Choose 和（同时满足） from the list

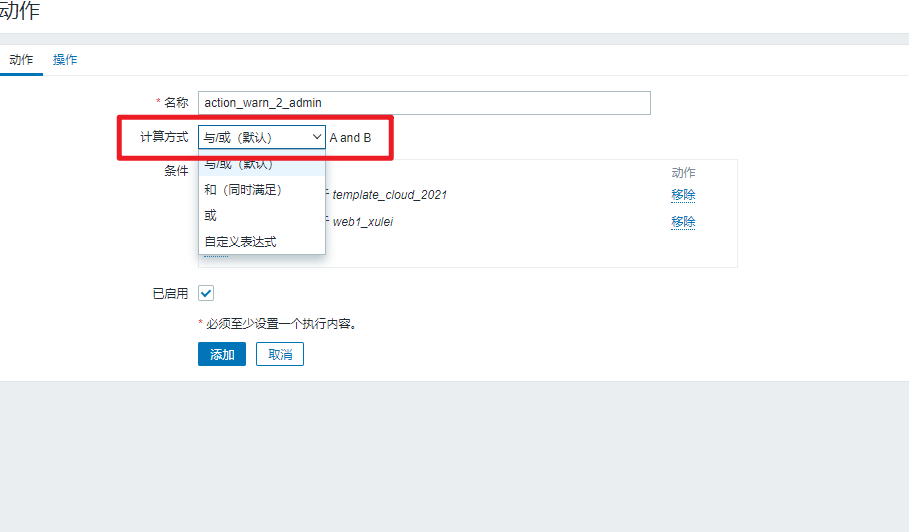point(243,189)
